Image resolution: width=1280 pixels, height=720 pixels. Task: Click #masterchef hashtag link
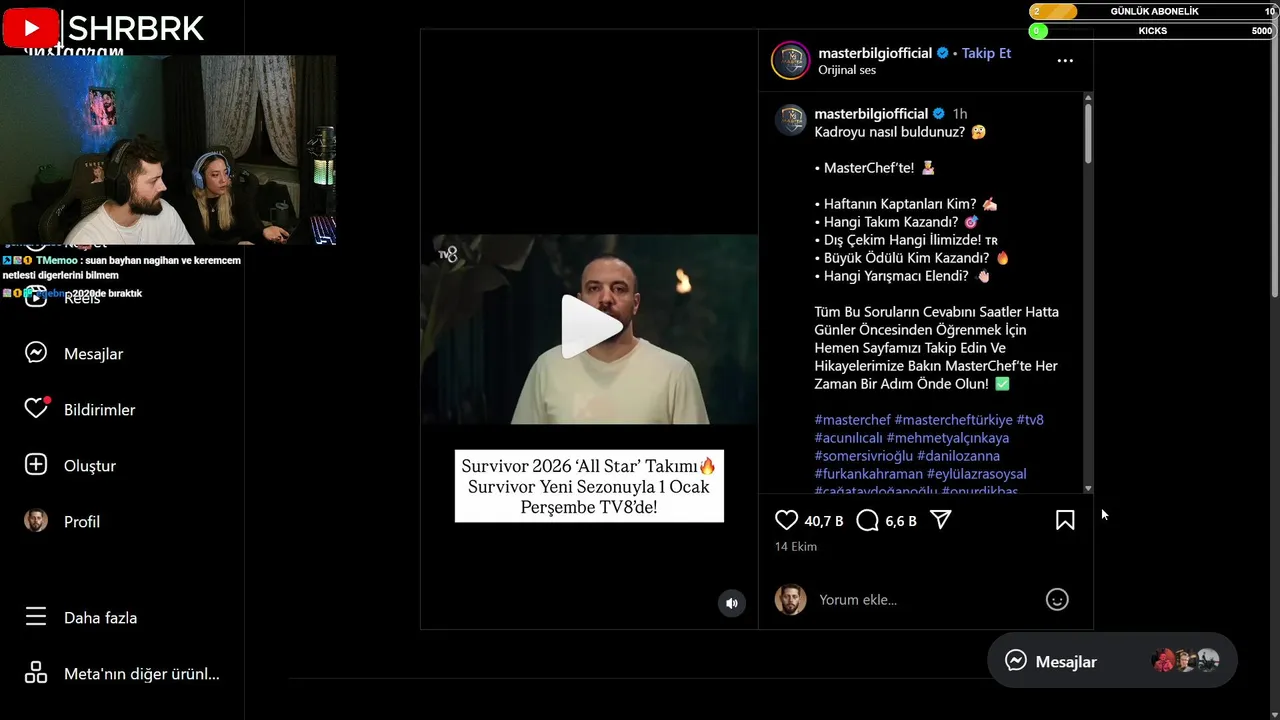[852, 420]
